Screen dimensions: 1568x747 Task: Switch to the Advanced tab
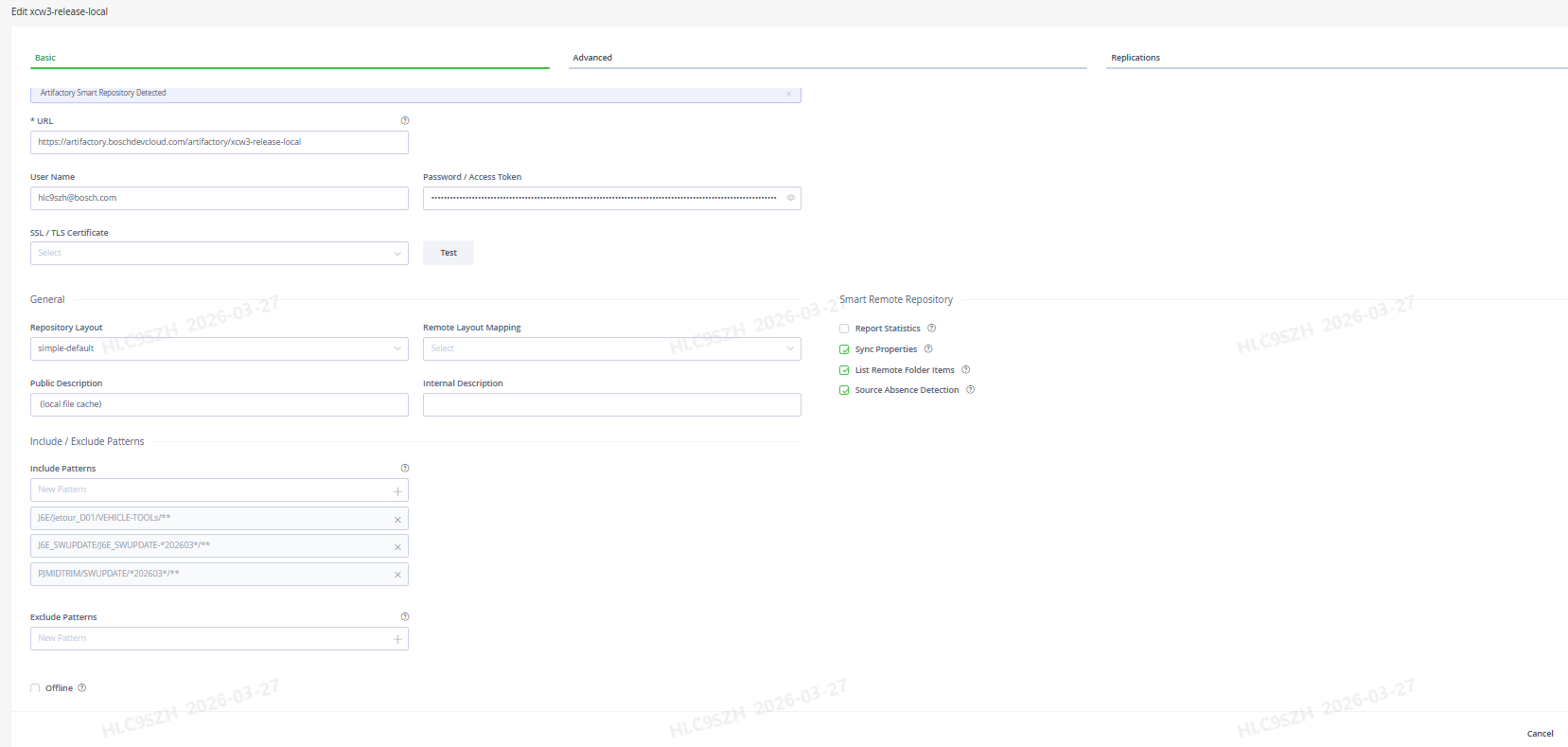pyautogui.click(x=592, y=58)
